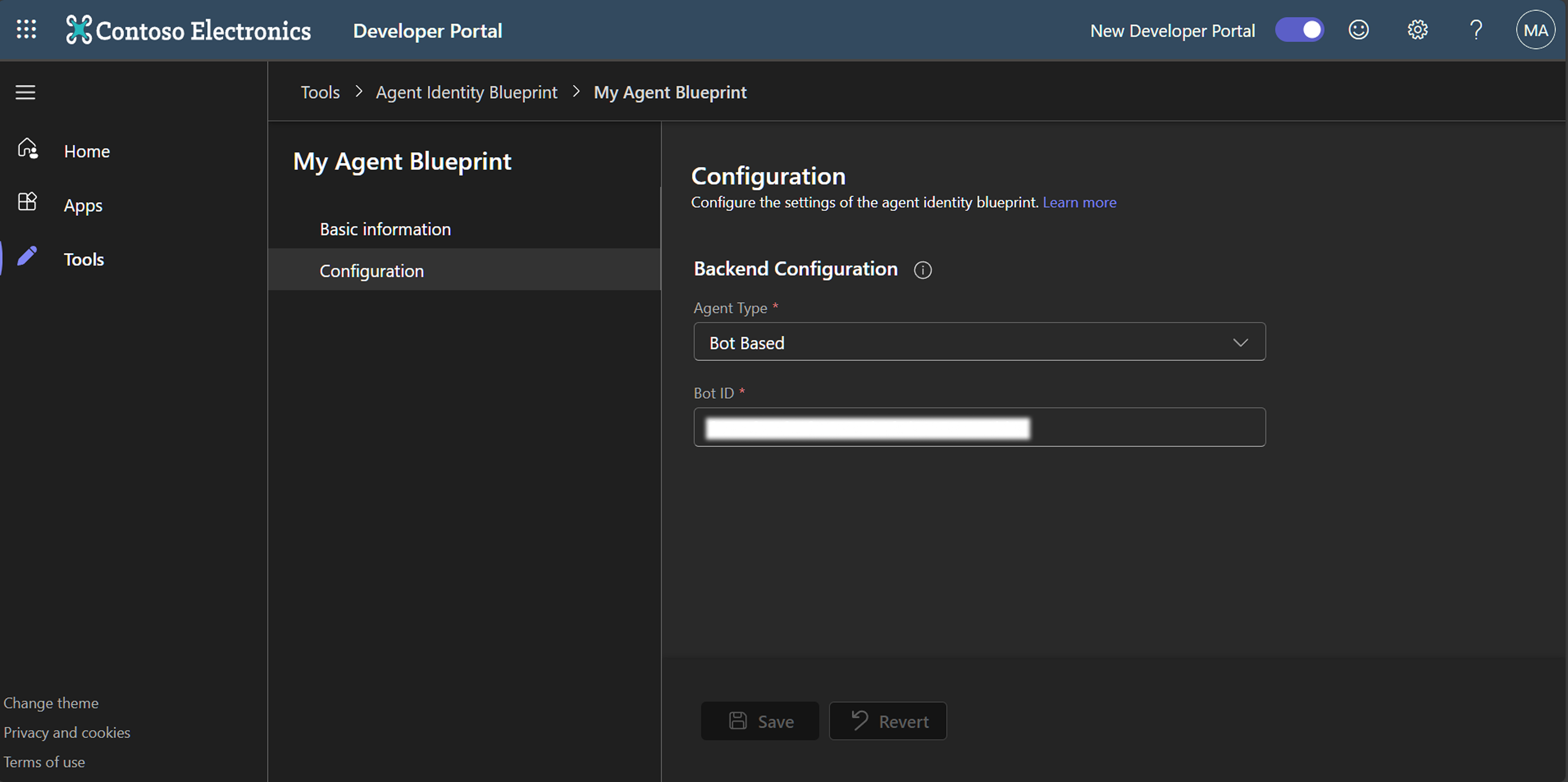Click the Learn more link
Viewport: 1568px width, 782px height.
coord(1079,202)
